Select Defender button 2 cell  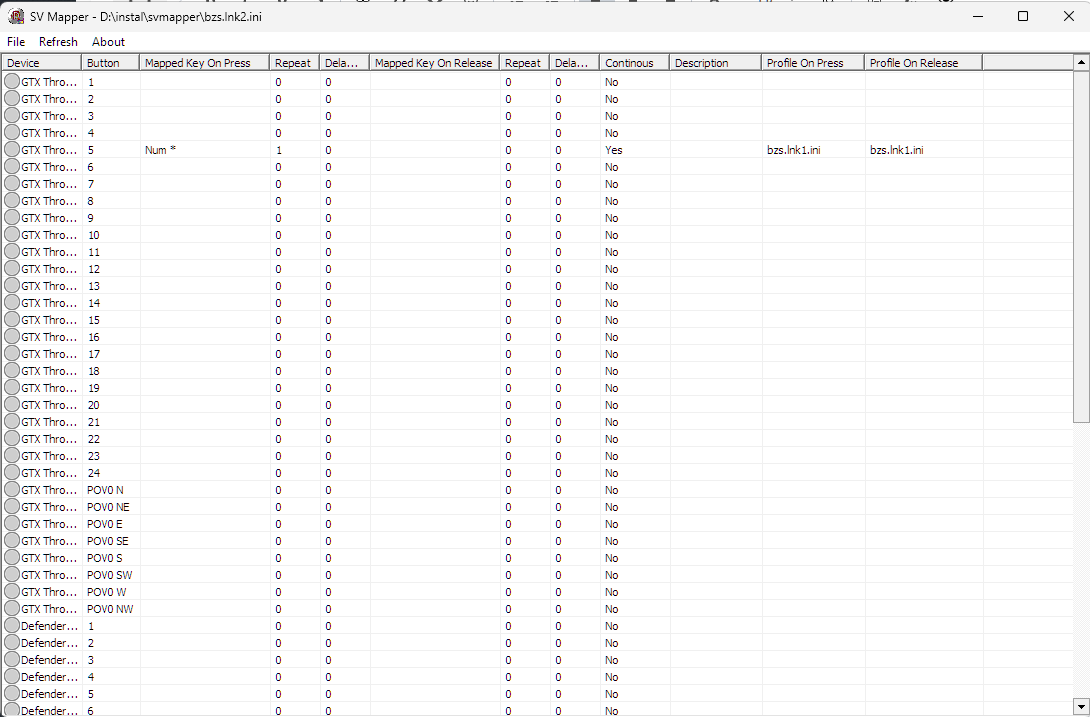tap(90, 643)
